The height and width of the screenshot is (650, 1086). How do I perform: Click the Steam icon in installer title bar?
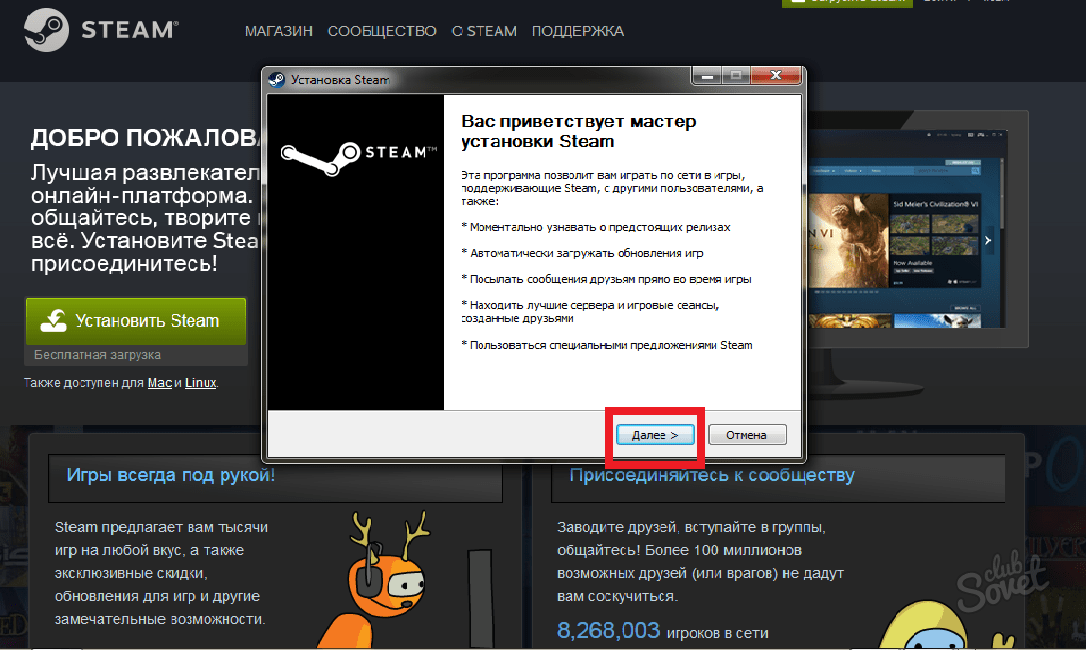pyautogui.click(x=276, y=80)
